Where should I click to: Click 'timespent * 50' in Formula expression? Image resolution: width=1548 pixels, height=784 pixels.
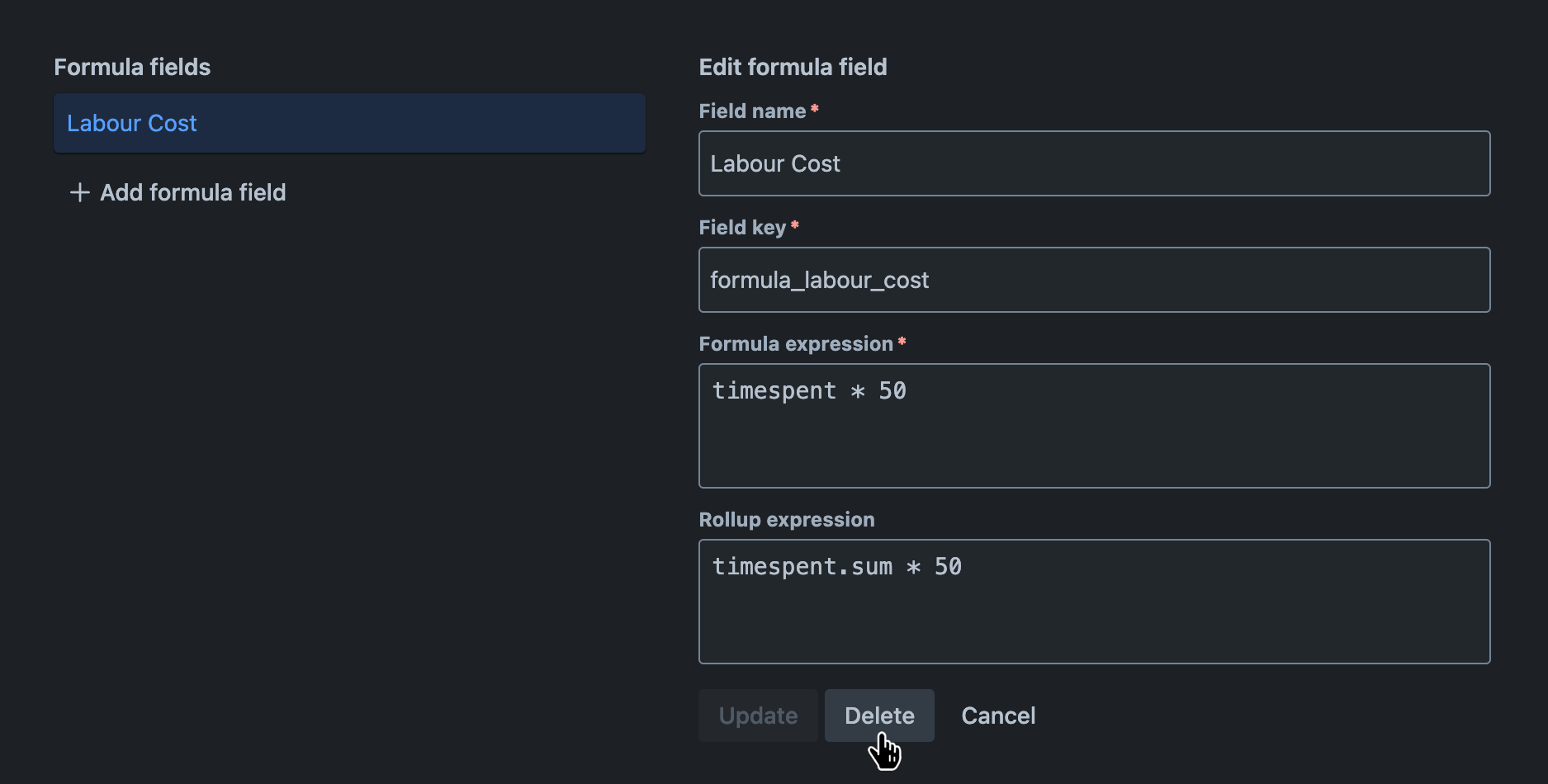pos(809,390)
